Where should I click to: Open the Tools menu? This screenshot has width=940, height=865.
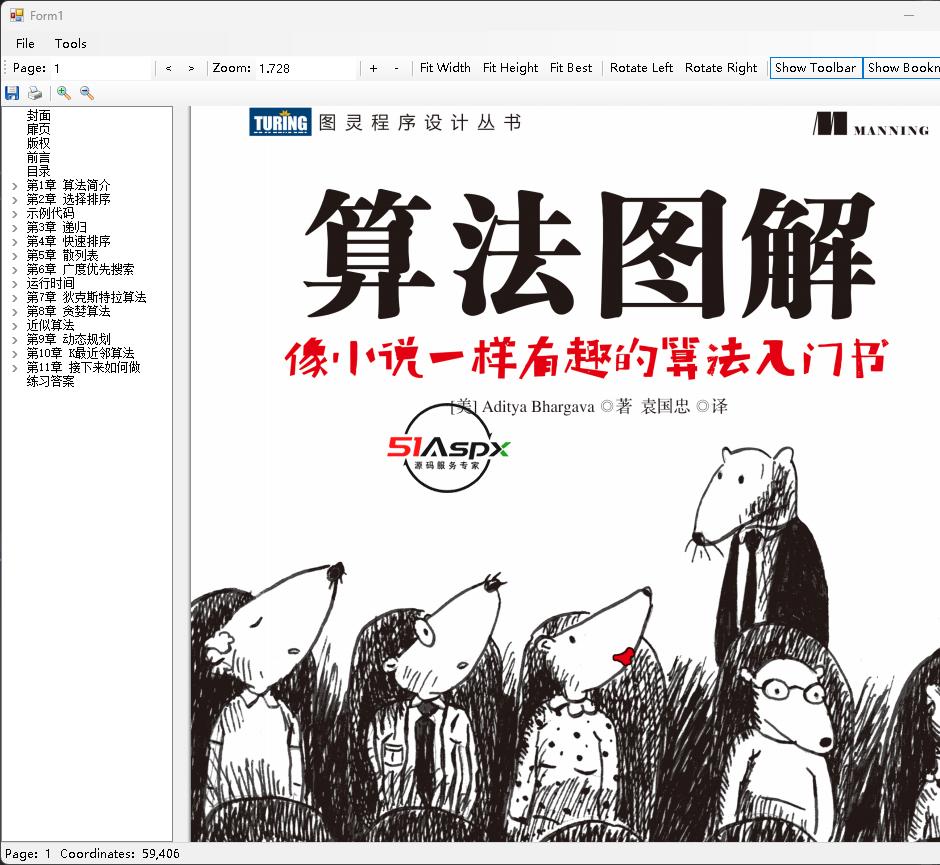click(71, 44)
